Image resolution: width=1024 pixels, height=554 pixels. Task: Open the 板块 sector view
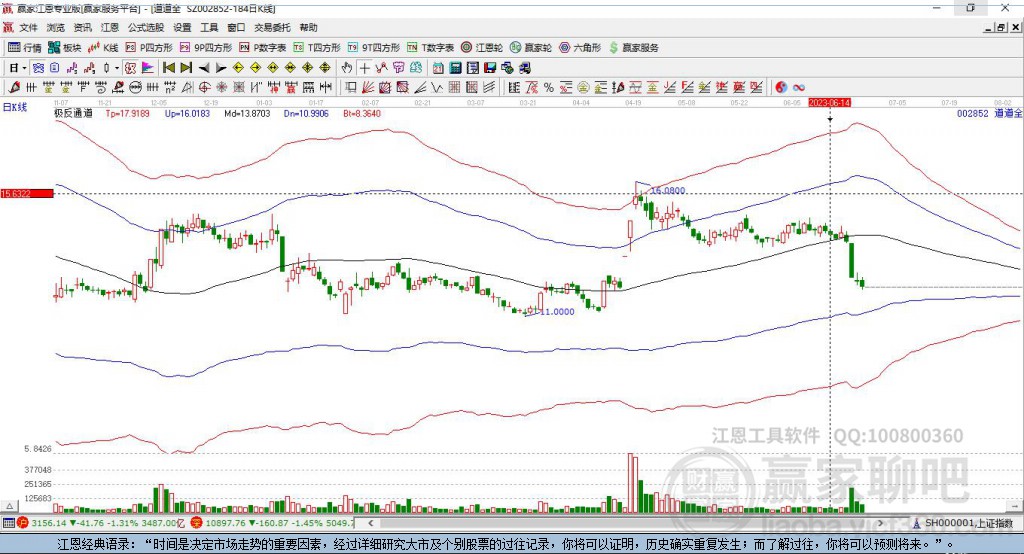(65, 48)
